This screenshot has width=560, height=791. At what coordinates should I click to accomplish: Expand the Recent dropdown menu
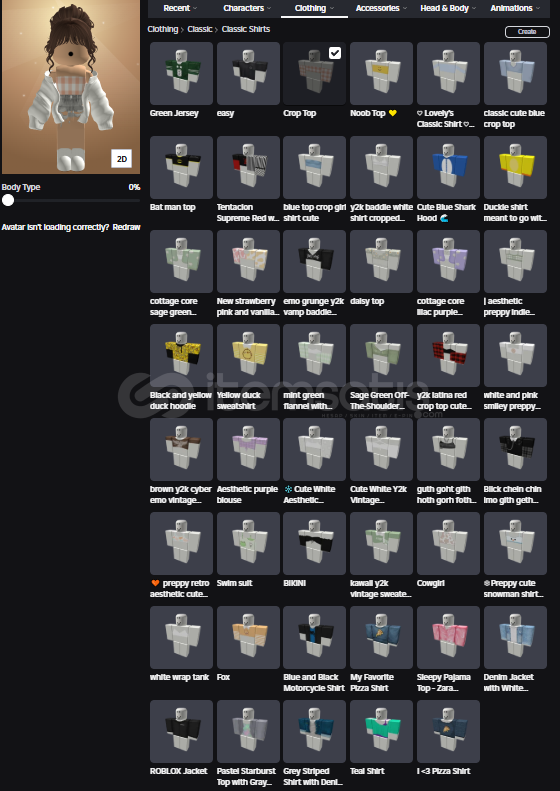tap(180, 8)
